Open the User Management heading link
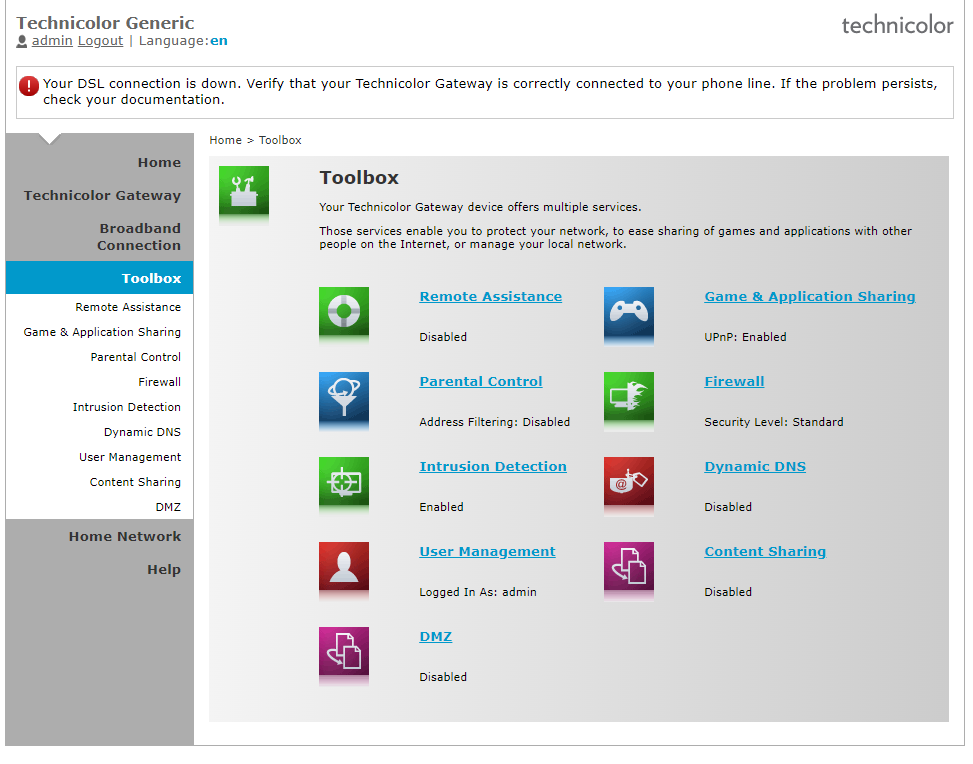Viewport: 973px width, 764px height. click(487, 552)
